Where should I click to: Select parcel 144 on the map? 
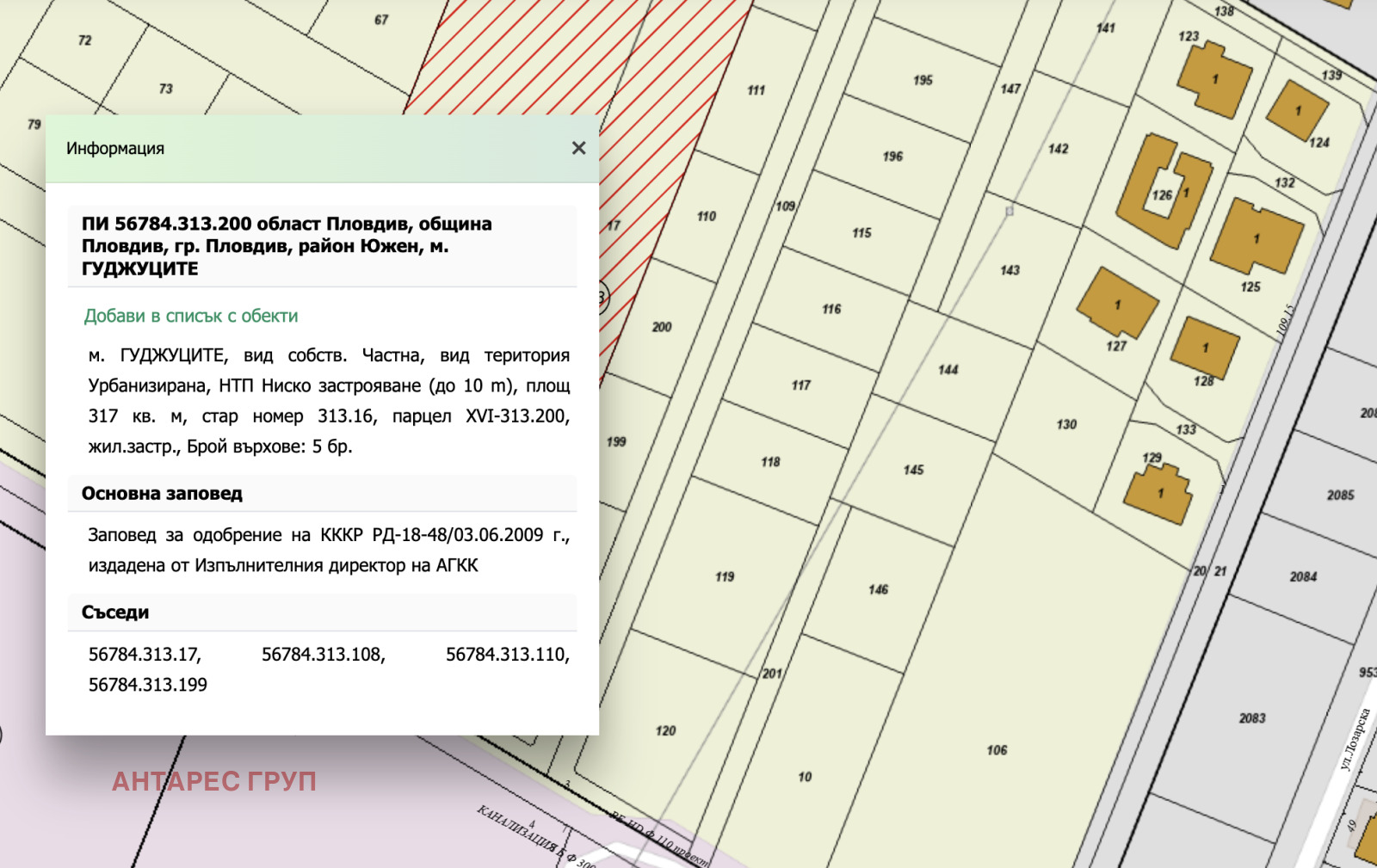coord(948,370)
